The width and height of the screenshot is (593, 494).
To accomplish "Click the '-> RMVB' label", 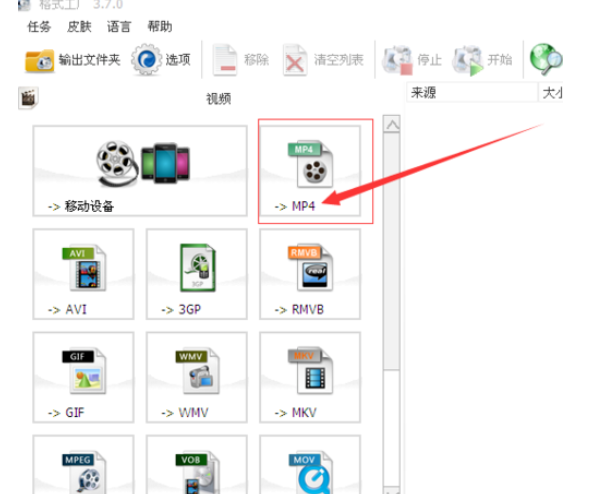I will point(299,310).
